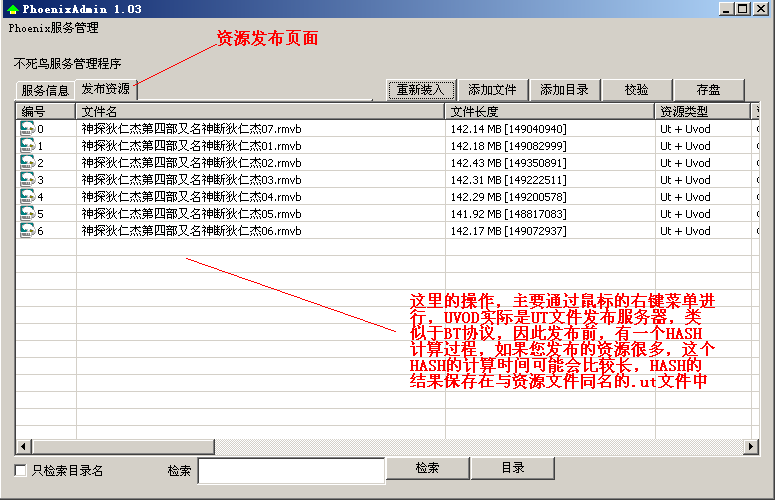This screenshot has height=501, width=775.
Task: Click the resource icon for row 6
Action: pyautogui.click(x=27, y=231)
